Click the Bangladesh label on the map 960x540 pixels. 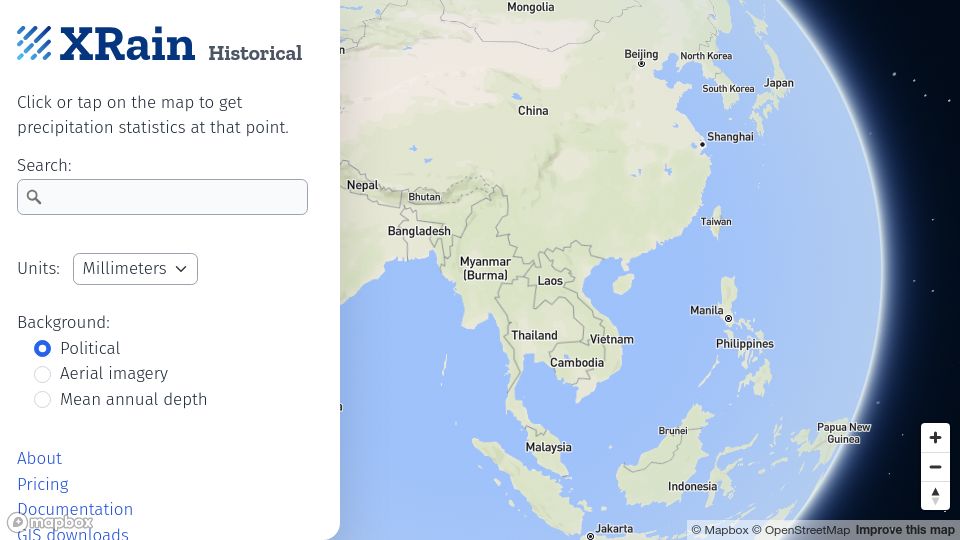pyautogui.click(x=419, y=231)
